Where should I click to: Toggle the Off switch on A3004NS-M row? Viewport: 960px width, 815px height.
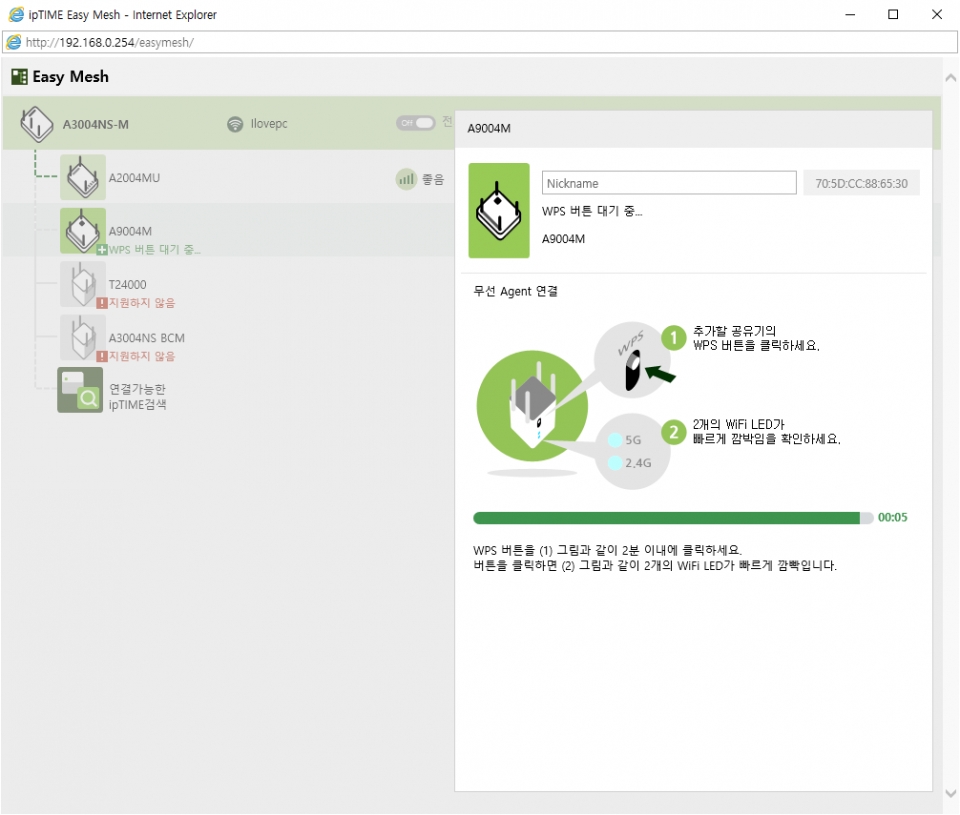(416, 123)
